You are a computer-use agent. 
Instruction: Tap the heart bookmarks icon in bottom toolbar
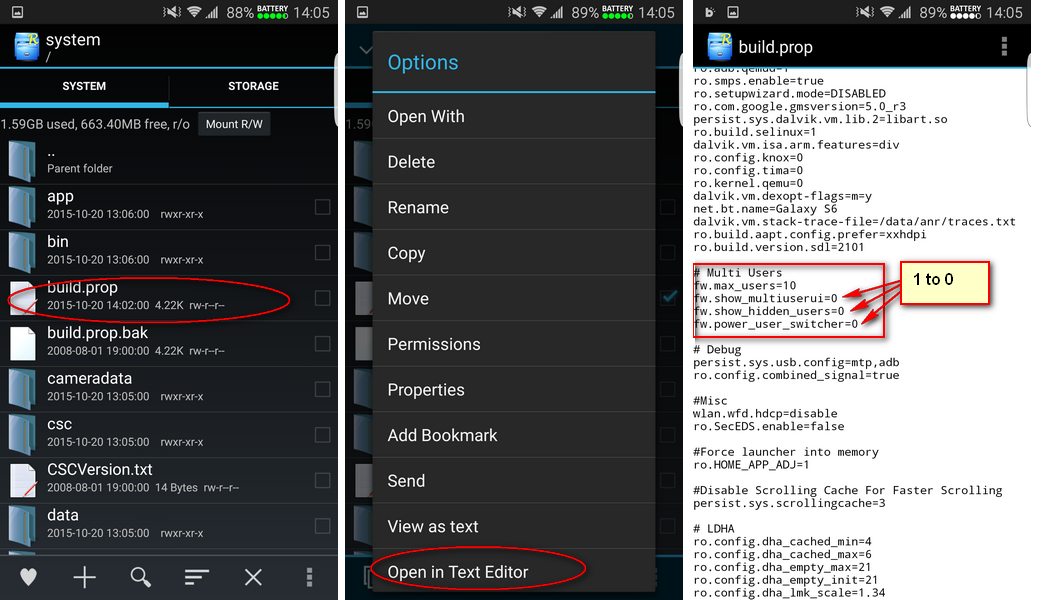pyautogui.click(x=28, y=577)
